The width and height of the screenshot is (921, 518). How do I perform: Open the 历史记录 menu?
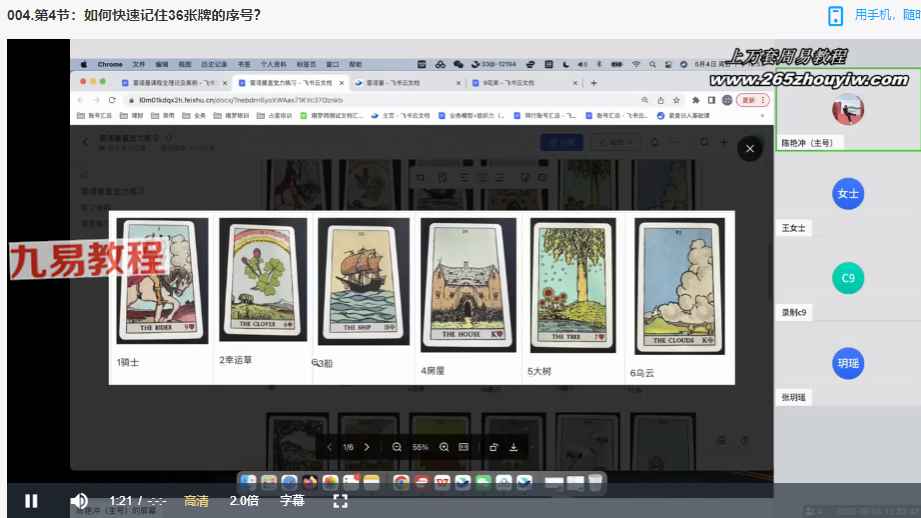point(214,64)
